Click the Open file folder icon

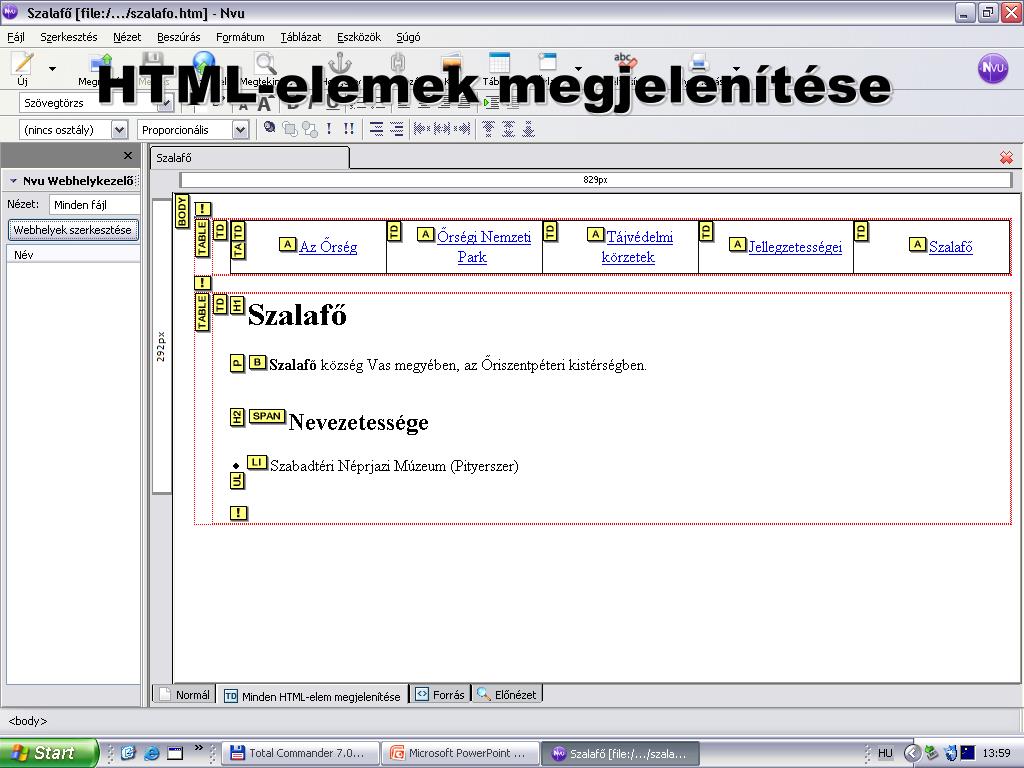click(102, 63)
